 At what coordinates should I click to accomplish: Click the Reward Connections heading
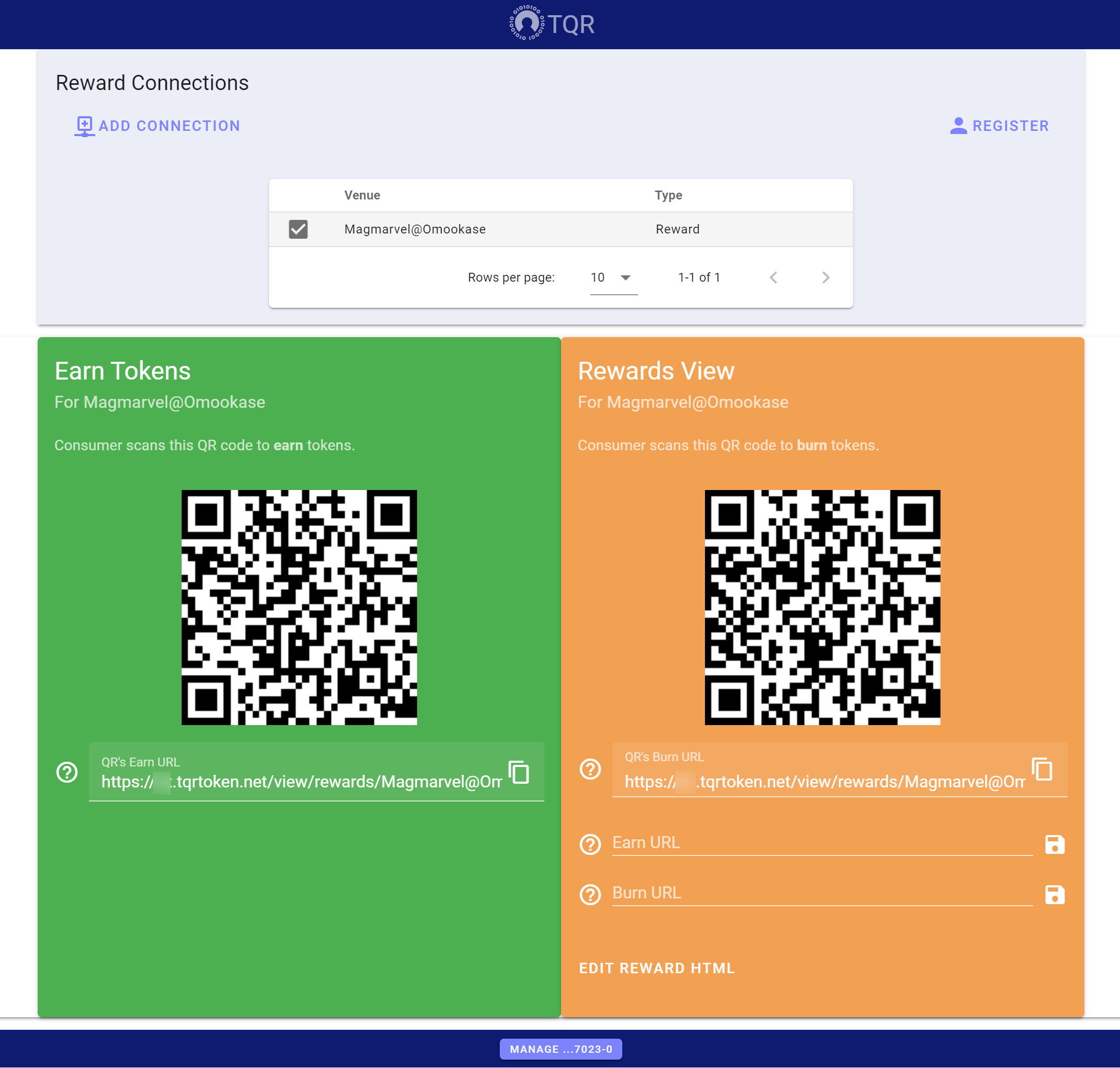(x=152, y=83)
